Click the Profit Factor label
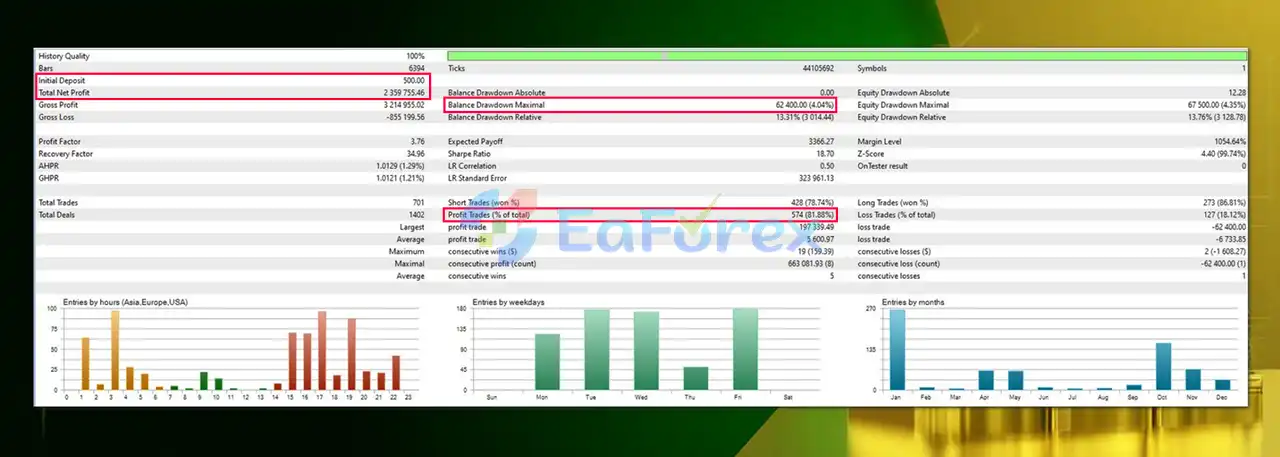Viewport: 1280px width, 457px height. pos(60,142)
